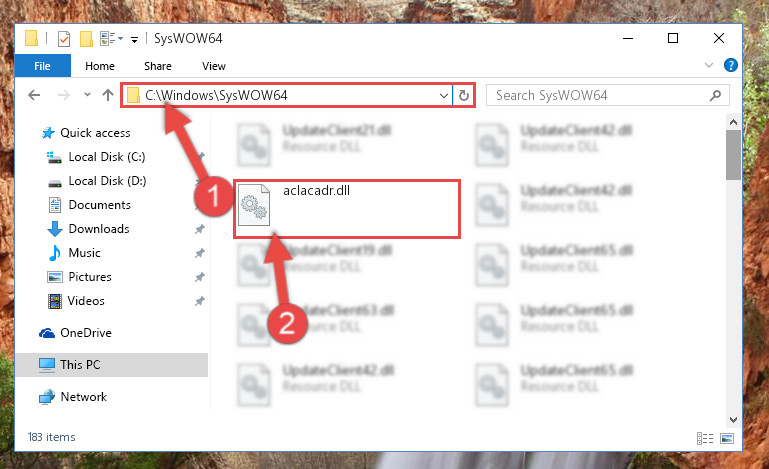
Task: Open the File menu
Action: click(x=43, y=66)
